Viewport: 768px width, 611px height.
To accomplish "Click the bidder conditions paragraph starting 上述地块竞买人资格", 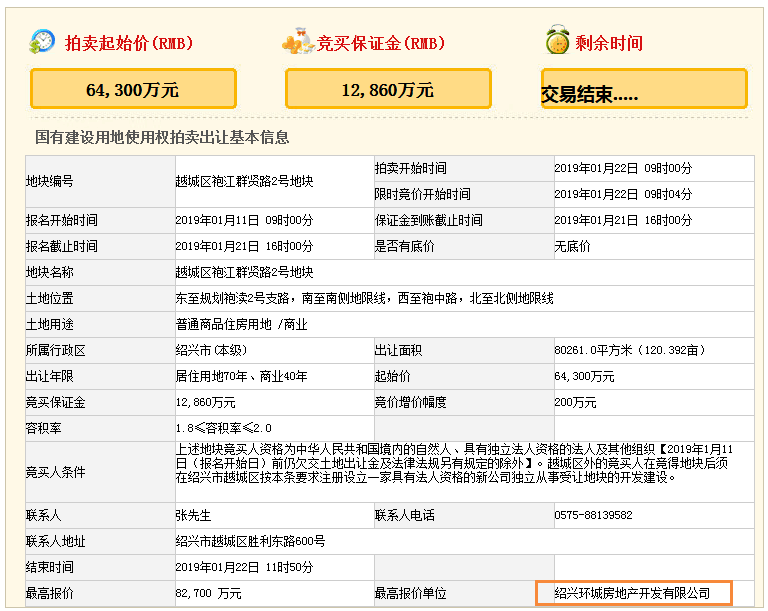I will 454,463.
